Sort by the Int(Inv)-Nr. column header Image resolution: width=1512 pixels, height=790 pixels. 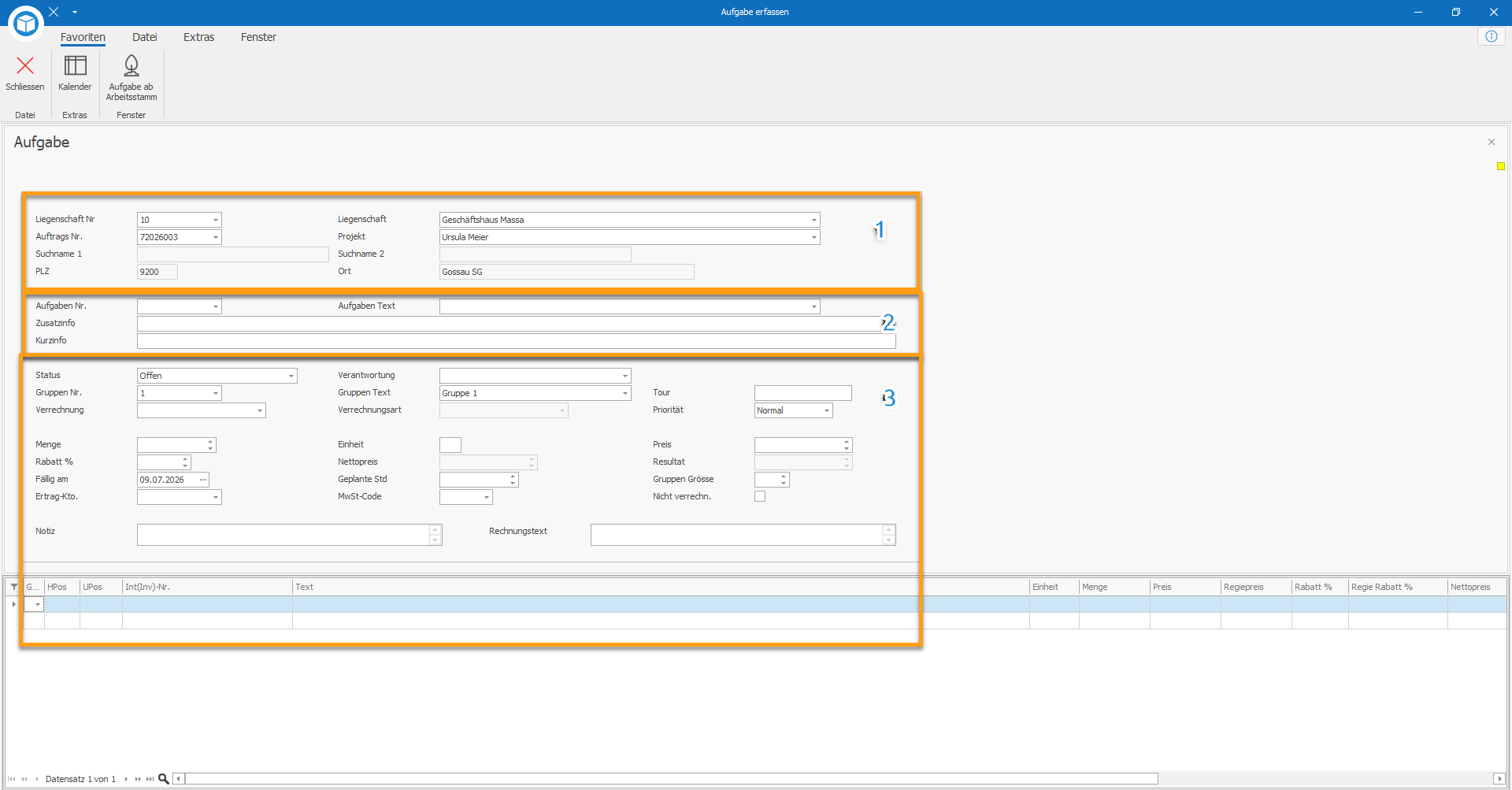(207, 587)
